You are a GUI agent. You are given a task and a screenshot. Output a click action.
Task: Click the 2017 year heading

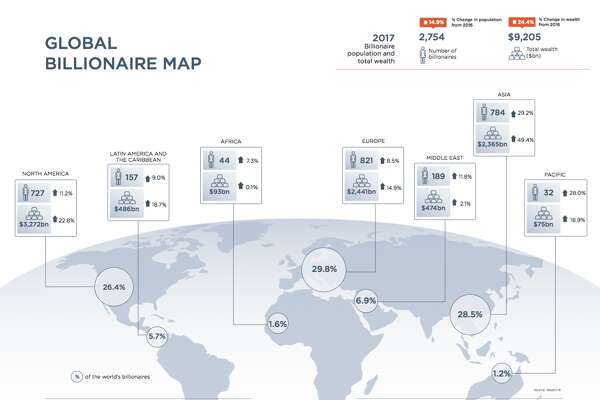tap(383, 38)
